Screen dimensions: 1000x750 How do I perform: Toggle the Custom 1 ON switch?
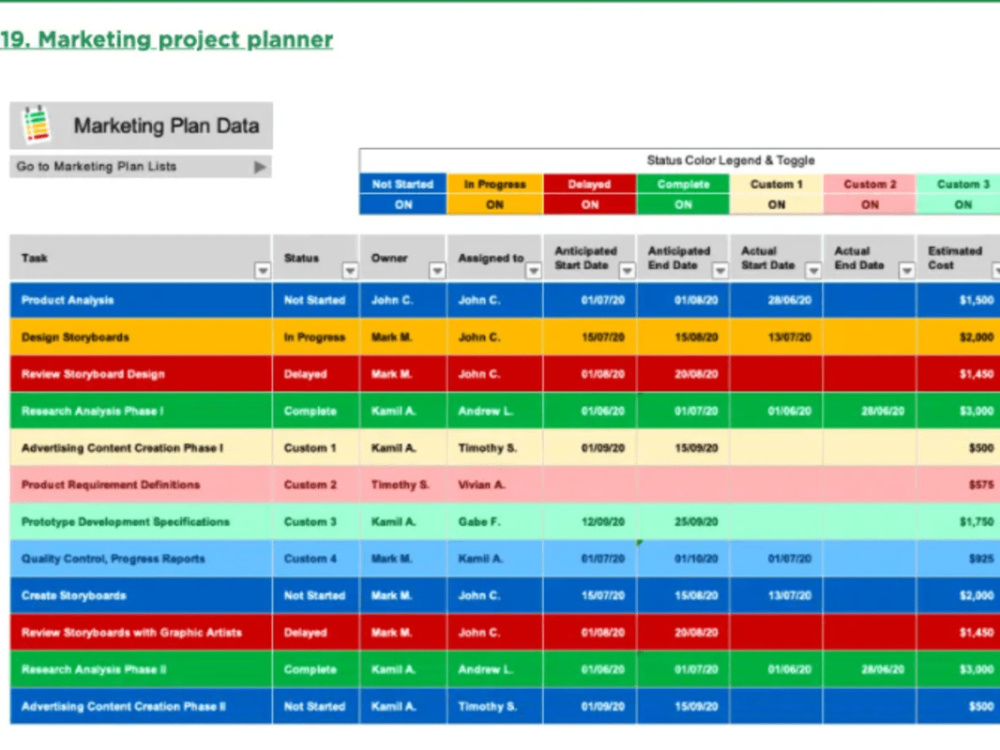[x=776, y=205]
